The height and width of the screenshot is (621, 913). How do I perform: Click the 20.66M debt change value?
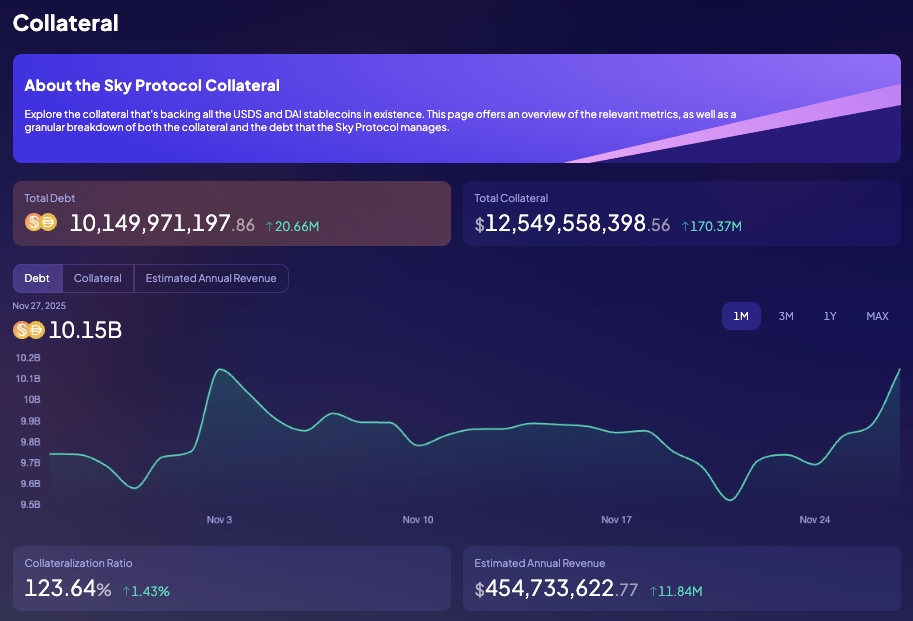pos(297,226)
